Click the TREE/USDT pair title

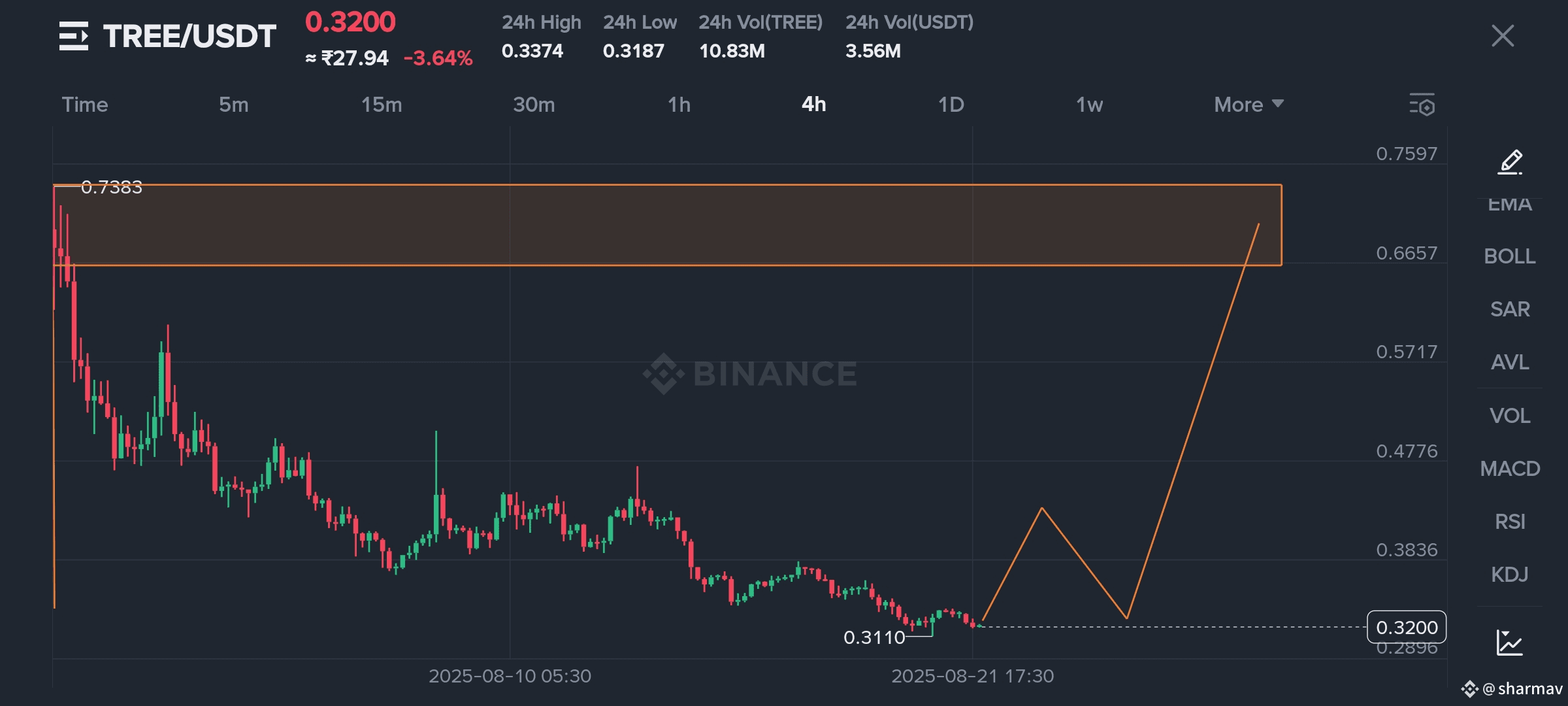tap(189, 36)
